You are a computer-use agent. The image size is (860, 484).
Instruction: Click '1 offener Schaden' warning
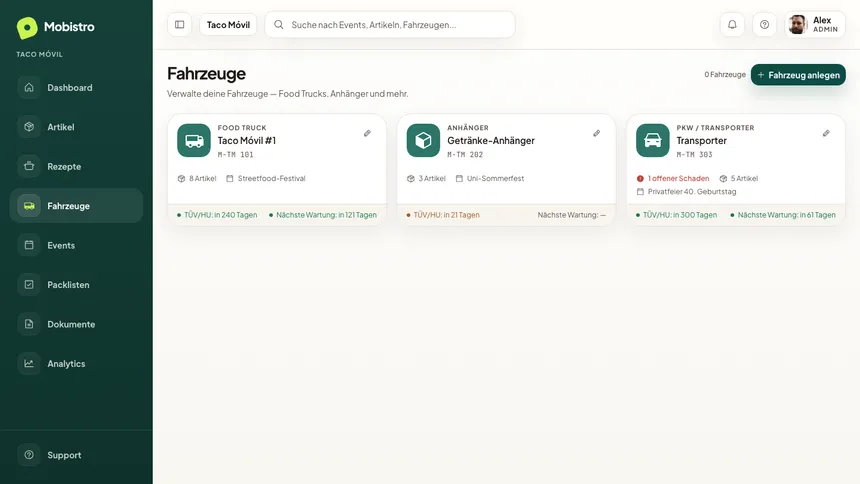tap(673, 178)
